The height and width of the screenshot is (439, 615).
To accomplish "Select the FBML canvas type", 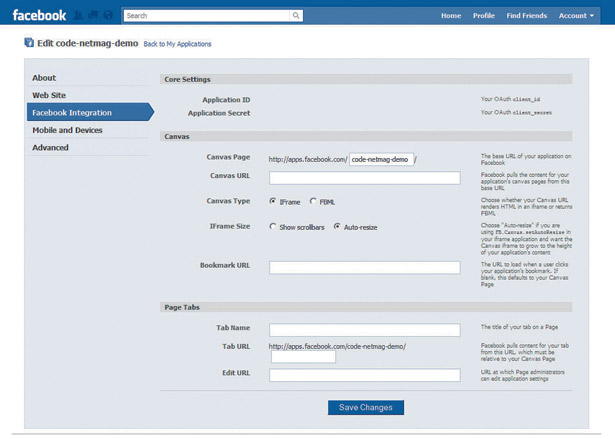I will pos(313,201).
